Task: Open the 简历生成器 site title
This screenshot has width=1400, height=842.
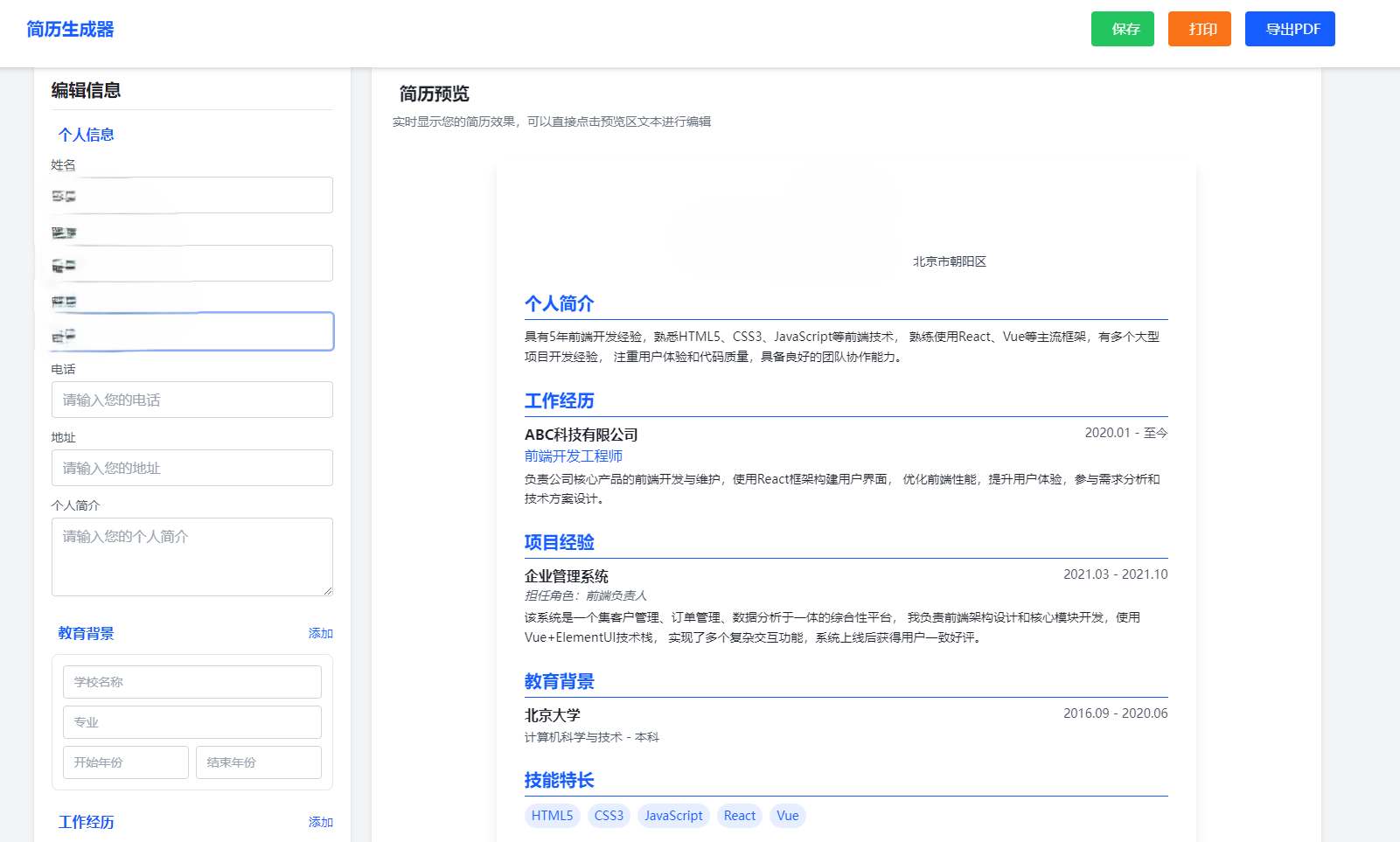Action: (x=70, y=29)
